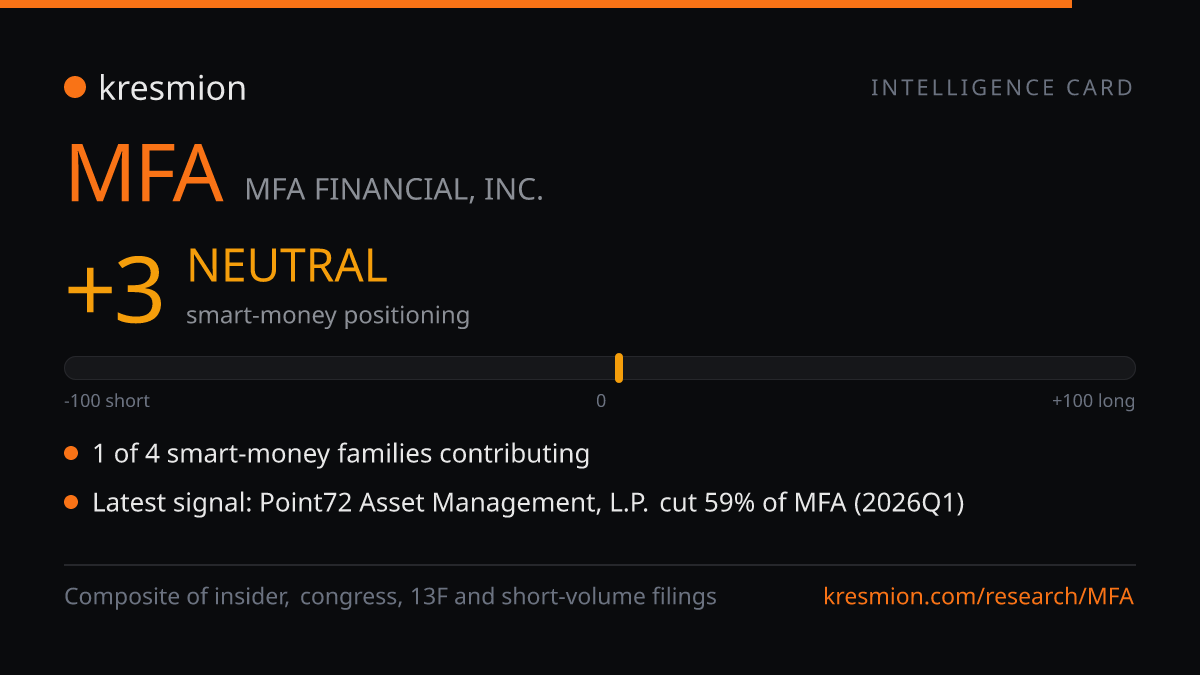Click the +100 long scale label
1200x675 pixels.
pyautogui.click(x=1093, y=401)
